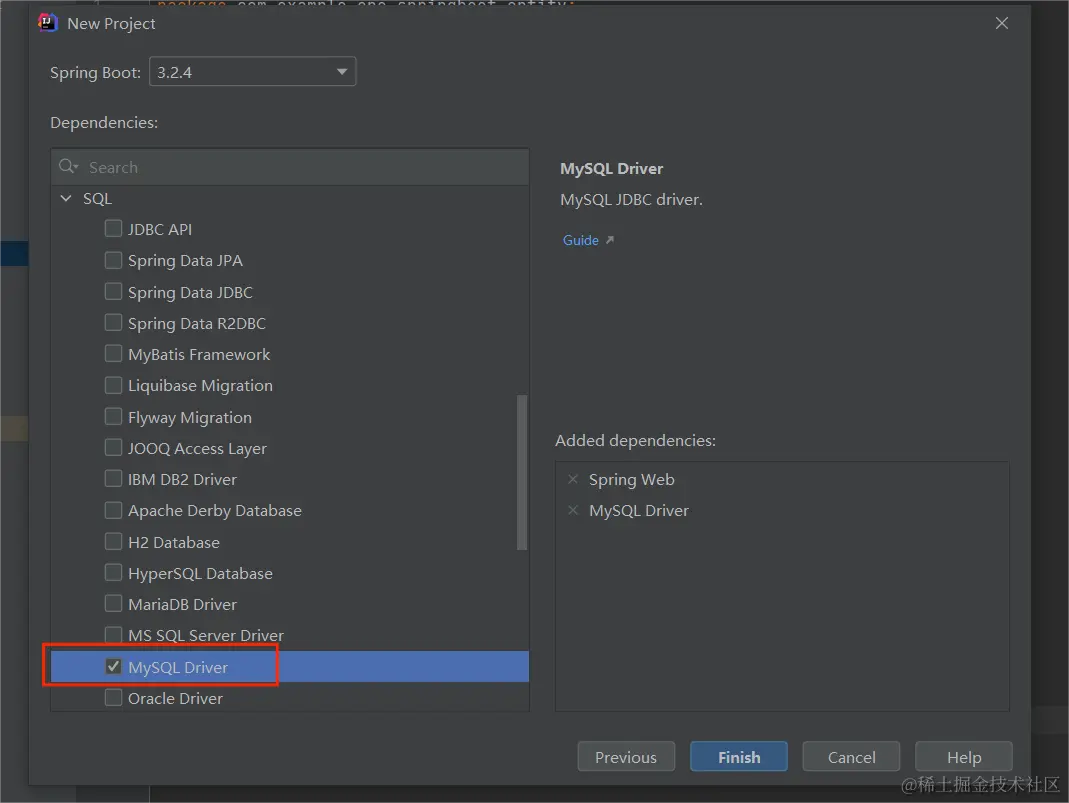Click the SQL category label
Image resolution: width=1069 pixels, height=803 pixels.
click(97, 198)
